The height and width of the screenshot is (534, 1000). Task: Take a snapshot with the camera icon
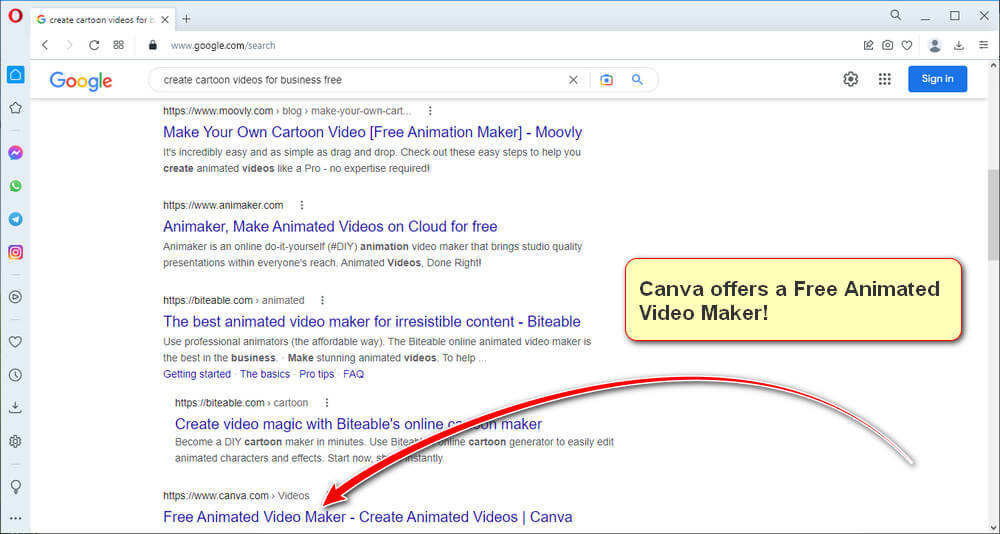[887, 45]
